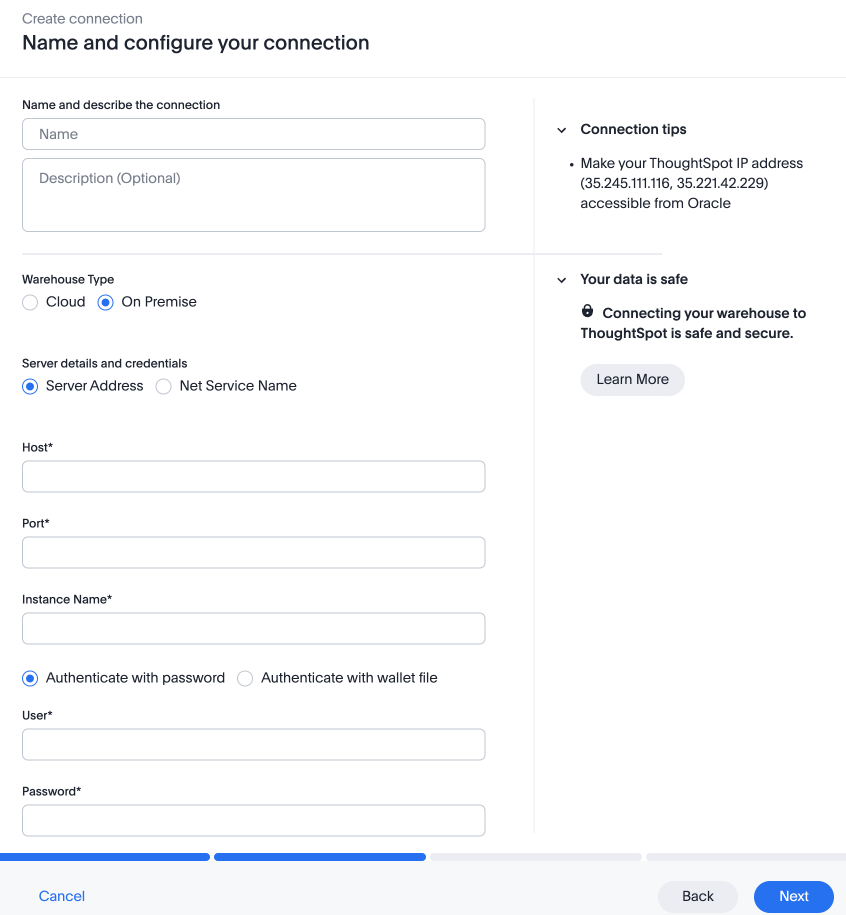Cancel the connection creation
This screenshot has height=915, width=846.
62,896
